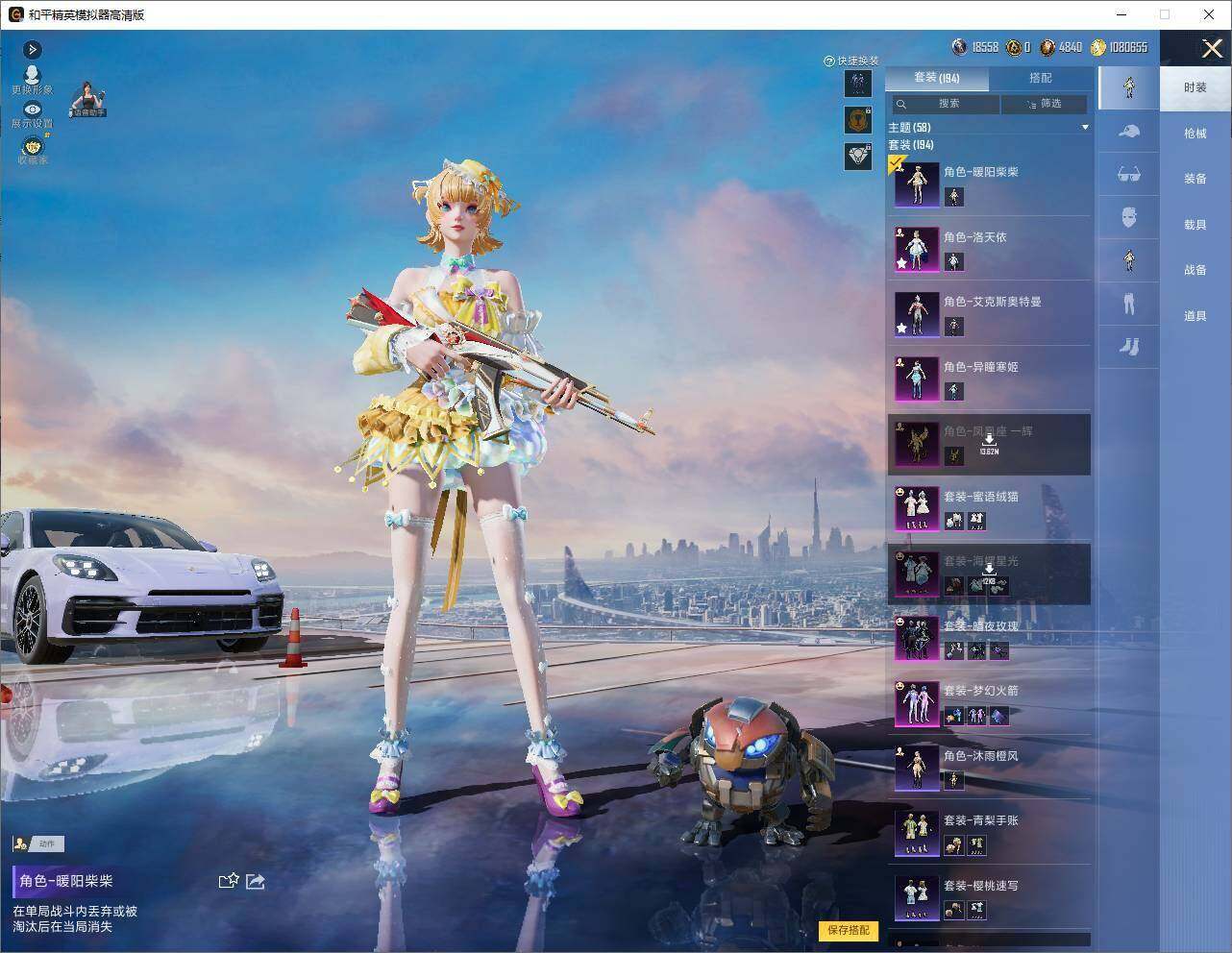Select outfit 套装-蜜语绒猫
The width and height of the screenshot is (1232, 953).
[x=990, y=508]
